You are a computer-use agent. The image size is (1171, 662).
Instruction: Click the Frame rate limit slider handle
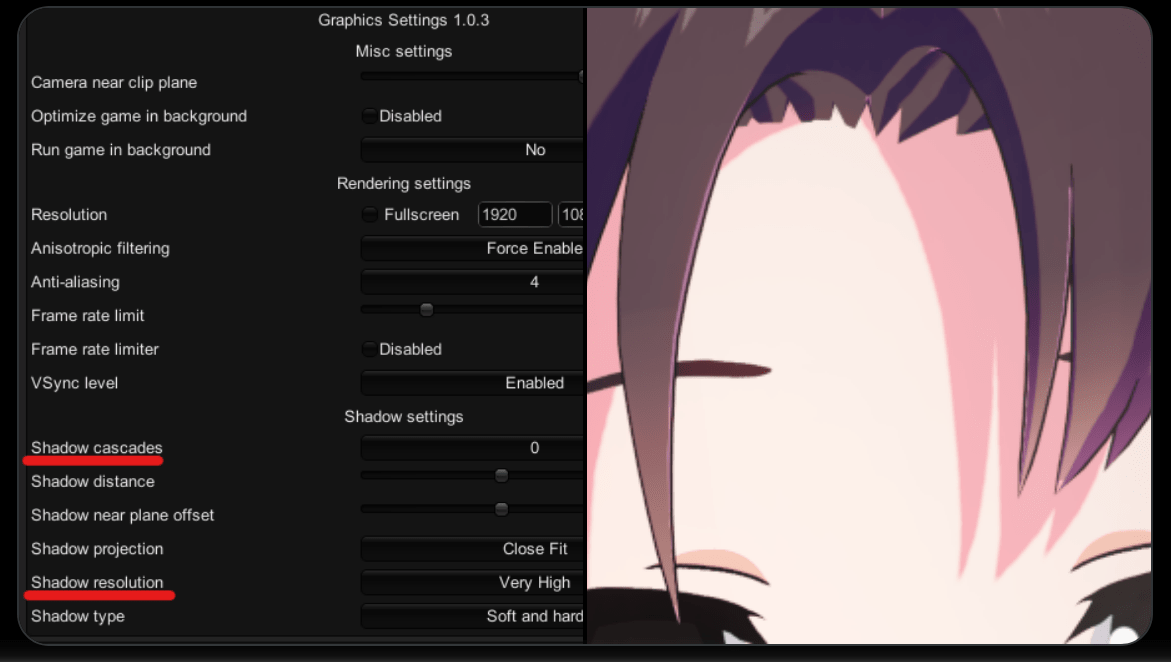(426, 309)
